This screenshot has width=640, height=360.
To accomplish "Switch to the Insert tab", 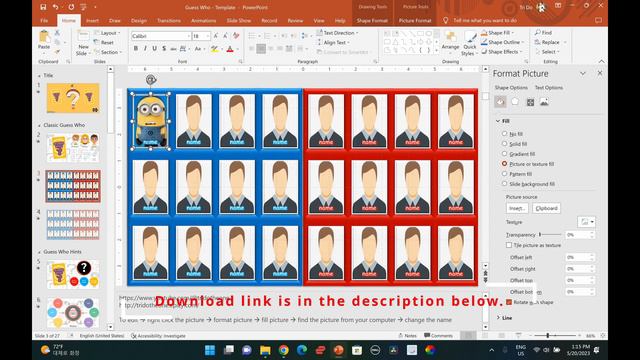I will click(x=92, y=20).
